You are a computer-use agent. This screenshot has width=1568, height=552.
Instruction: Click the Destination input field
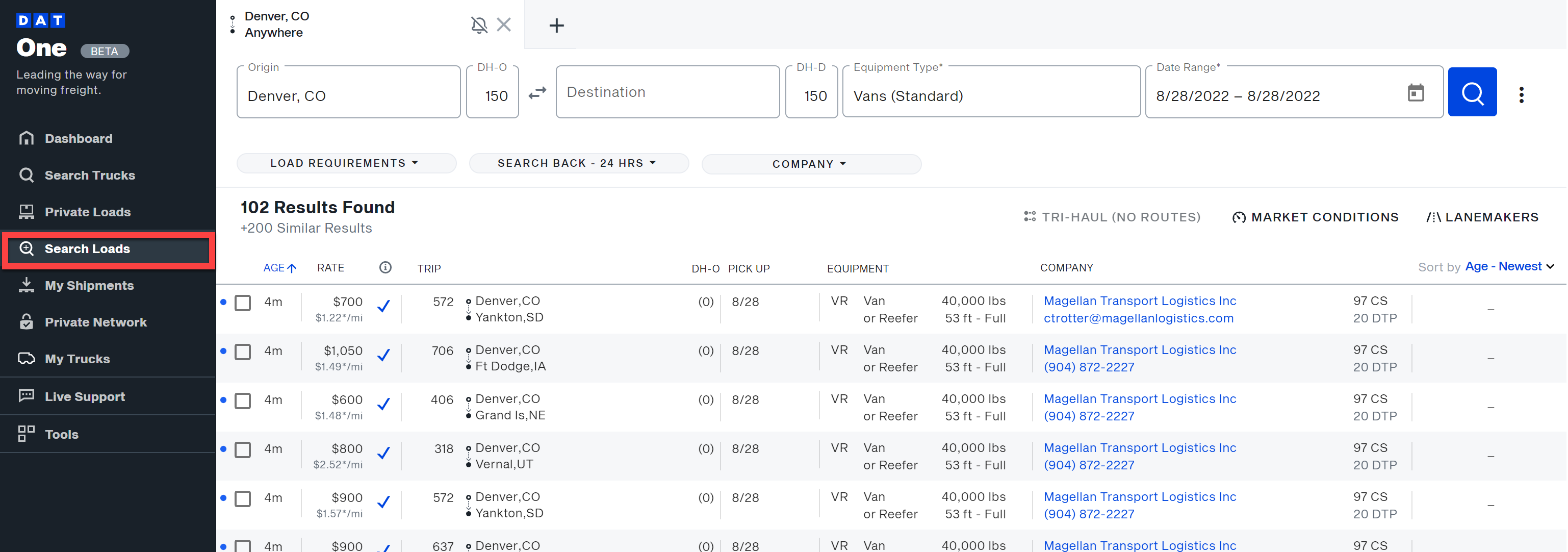[667, 92]
